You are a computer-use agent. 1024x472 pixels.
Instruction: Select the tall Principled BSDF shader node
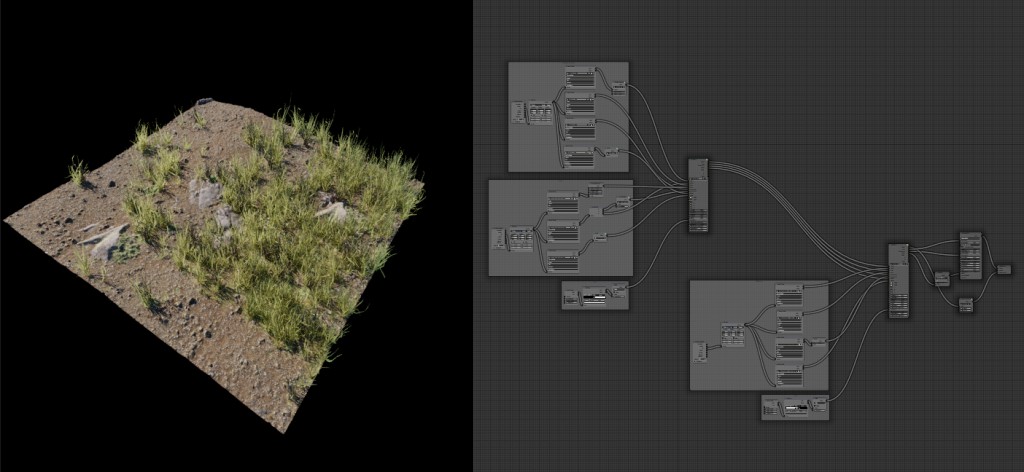pos(970,255)
